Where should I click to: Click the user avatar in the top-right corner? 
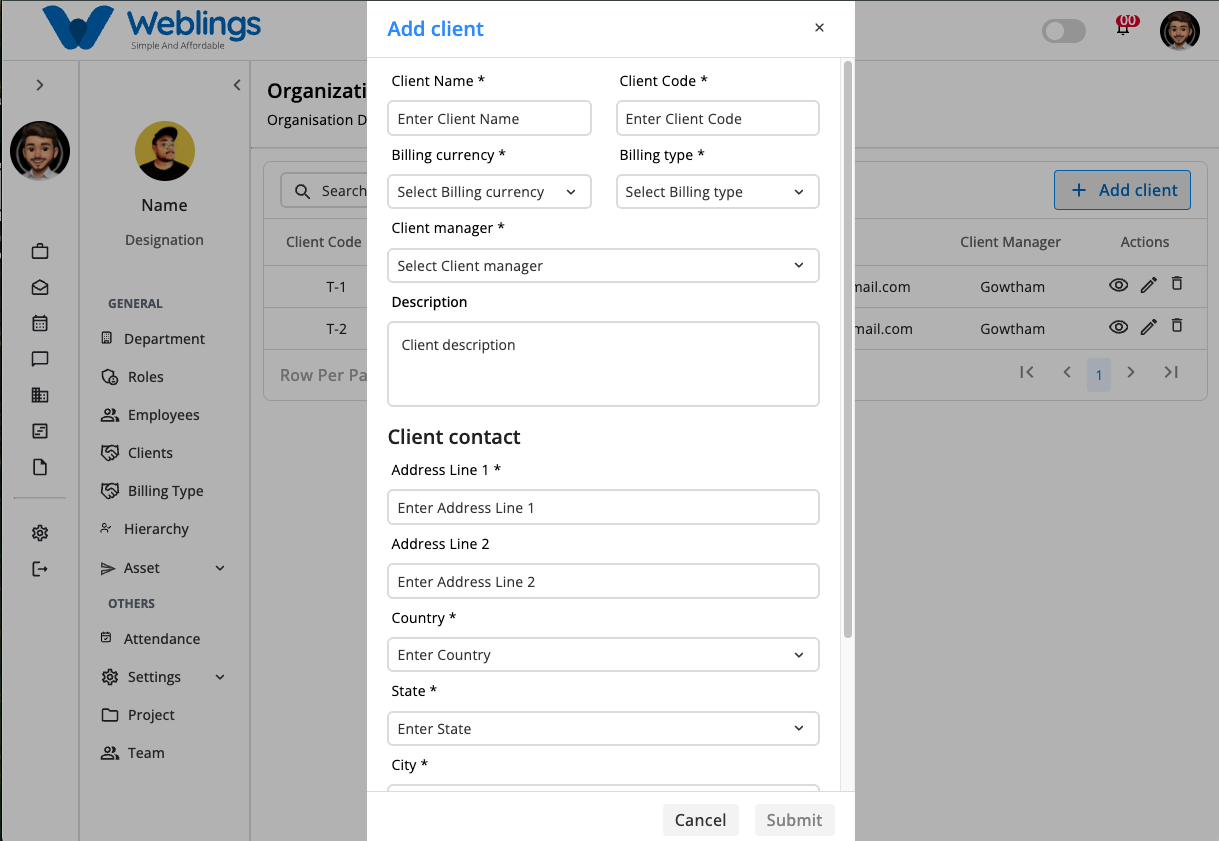(x=1180, y=30)
